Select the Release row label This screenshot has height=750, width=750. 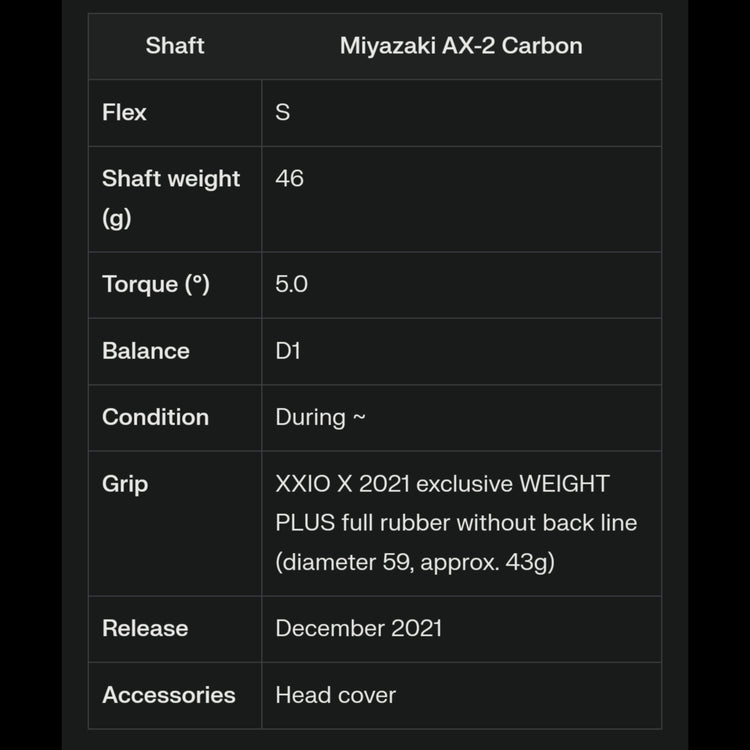tap(145, 628)
